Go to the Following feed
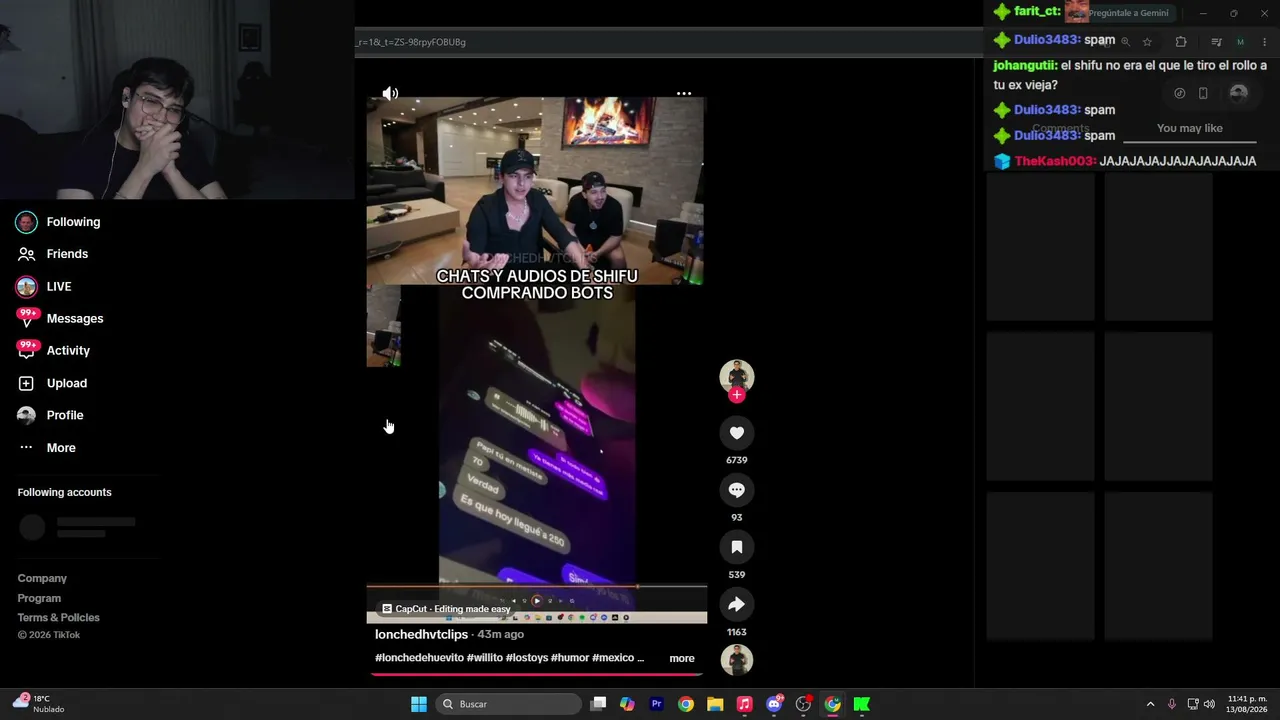The image size is (1280, 720). pos(73,222)
